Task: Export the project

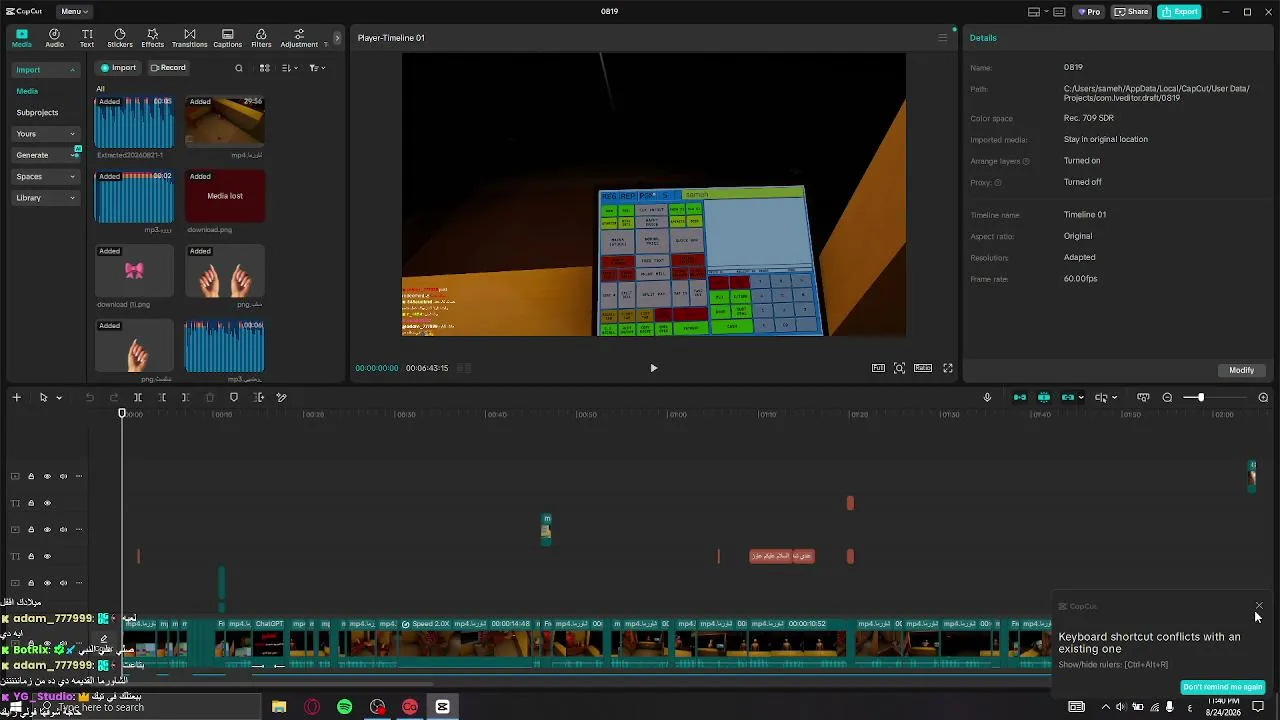Action: pyautogui.click(x=1180, y=12)
